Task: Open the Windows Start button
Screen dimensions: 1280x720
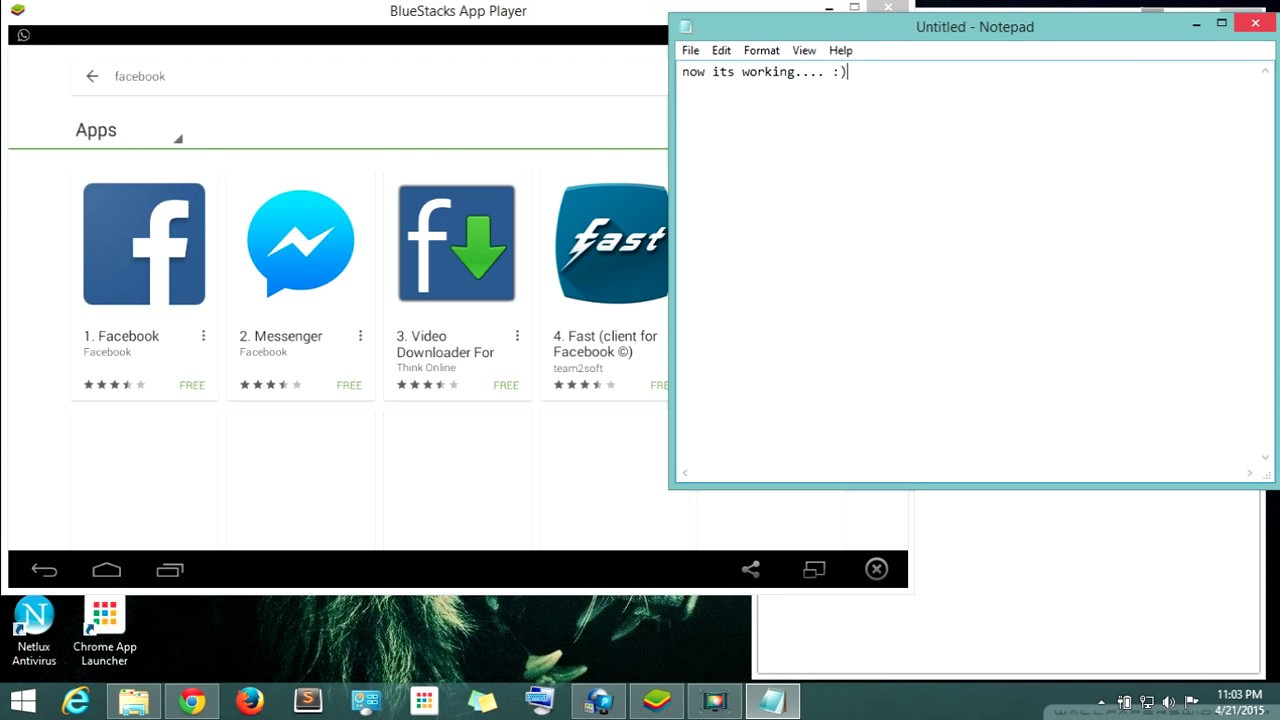Action: tap(23, 702)
